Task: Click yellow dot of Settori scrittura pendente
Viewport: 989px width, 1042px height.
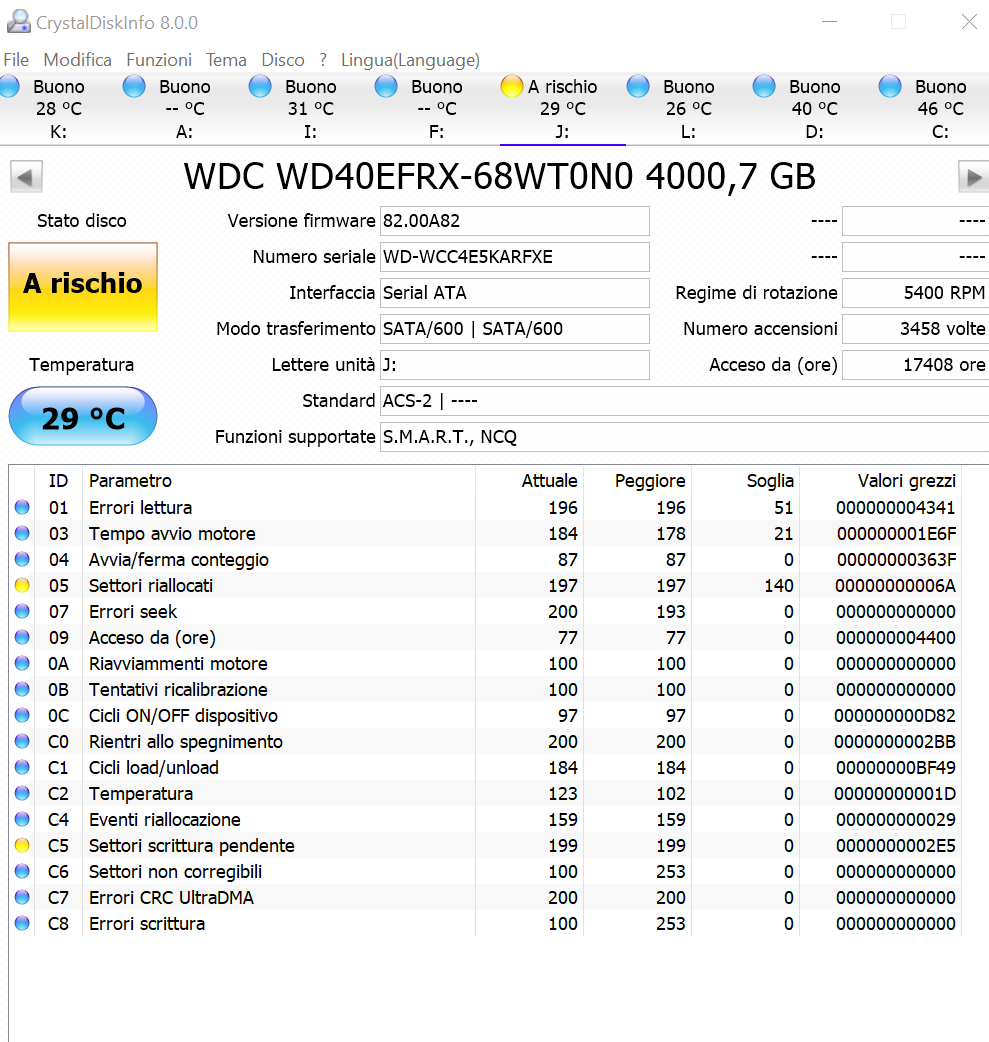Action: coord(22,845)
